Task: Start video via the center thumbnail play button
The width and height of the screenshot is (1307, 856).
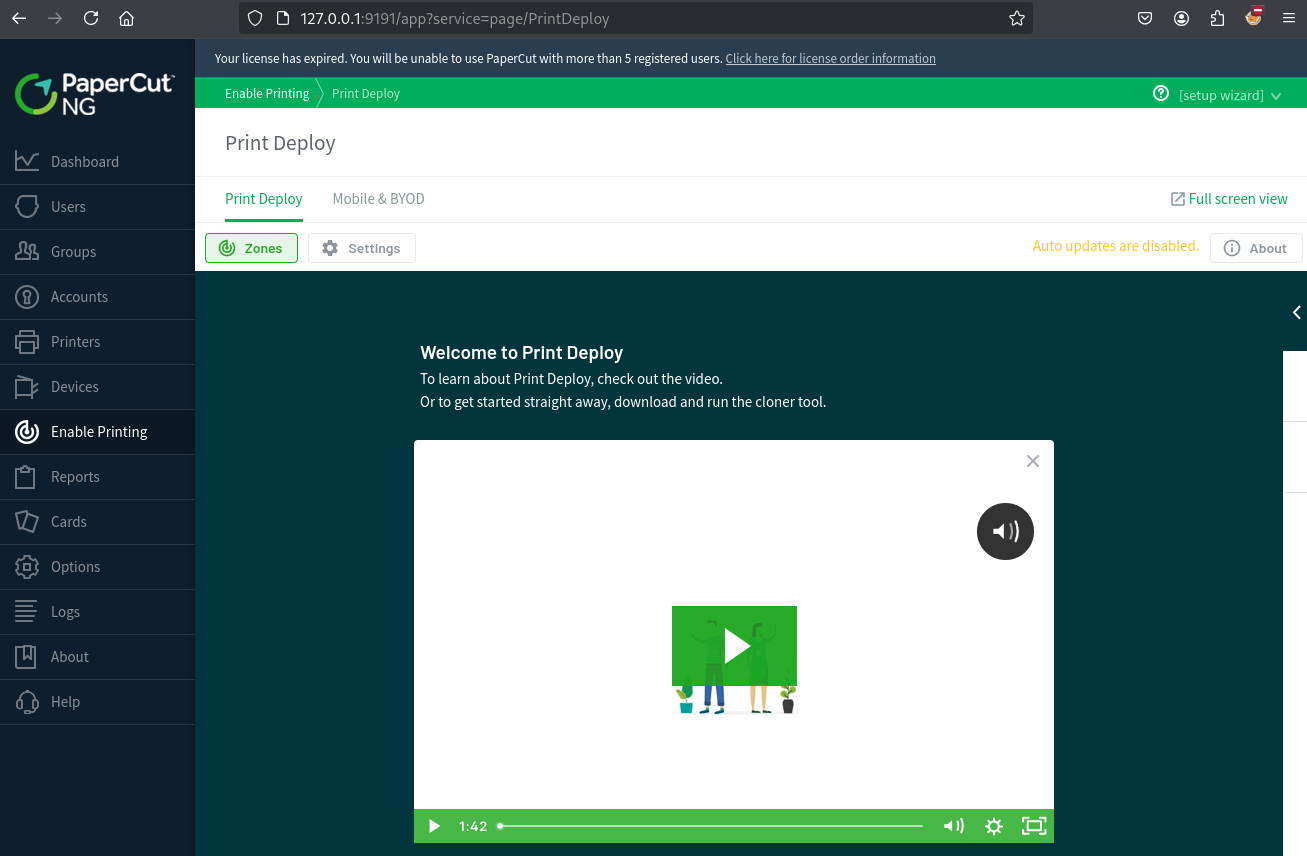Action: [x=734, y=646]
